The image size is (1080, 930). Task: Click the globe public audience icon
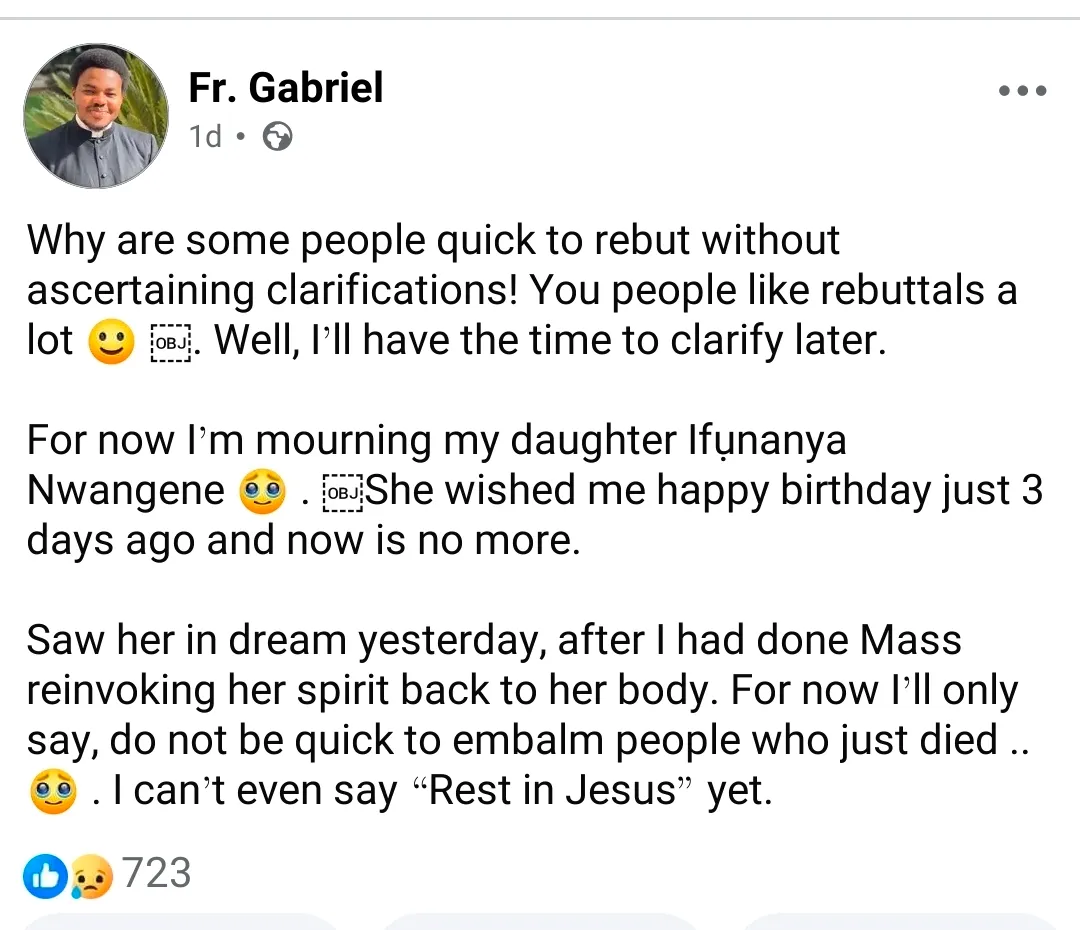pyautogui.click(x=277, y=137)
